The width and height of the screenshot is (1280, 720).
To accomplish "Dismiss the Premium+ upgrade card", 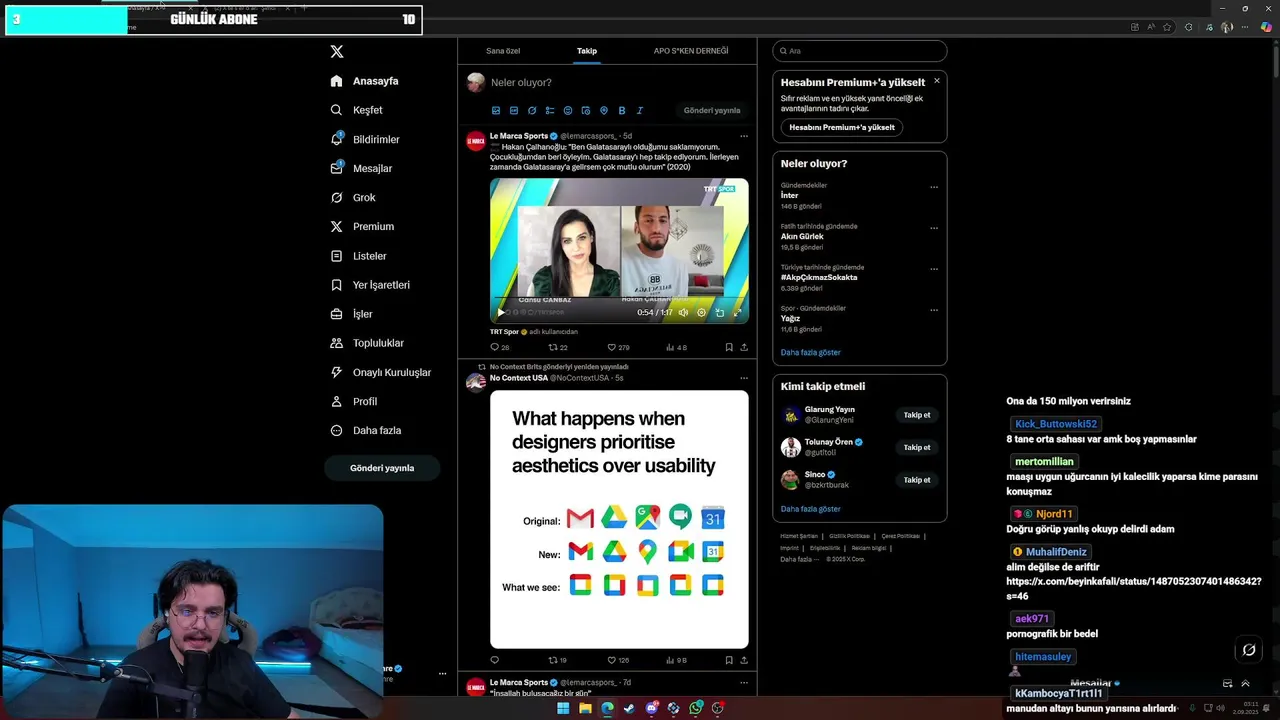I will point(936,81).
